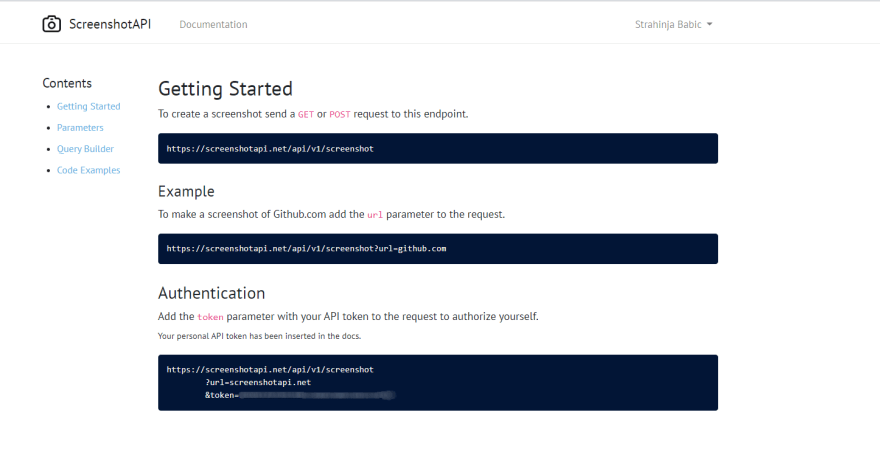Jump to Getting Started in Contents
This screenshot has width=880, height=449.
89,107
